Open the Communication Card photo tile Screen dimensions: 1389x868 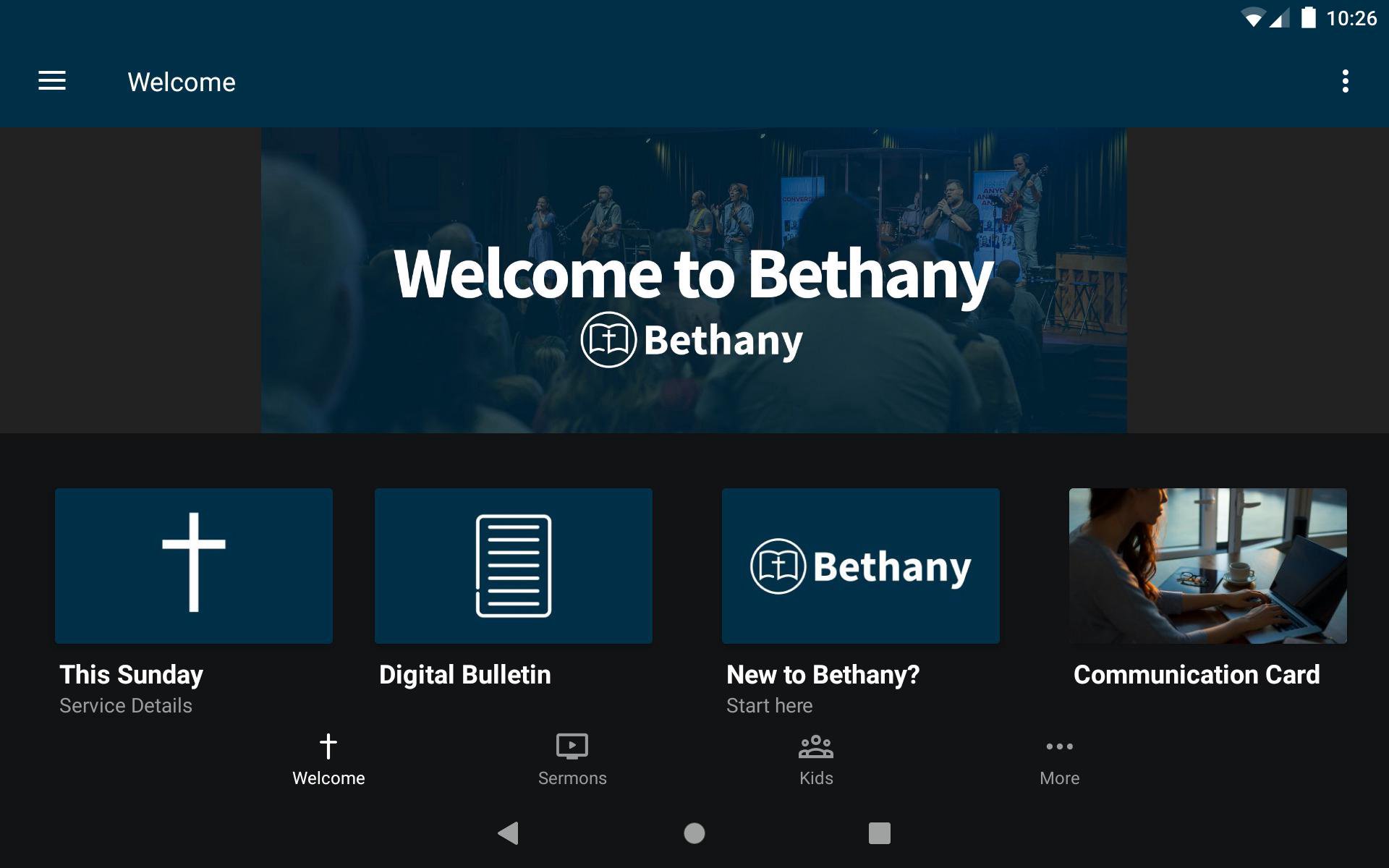pyautogui.click(x=1208, y=566)
